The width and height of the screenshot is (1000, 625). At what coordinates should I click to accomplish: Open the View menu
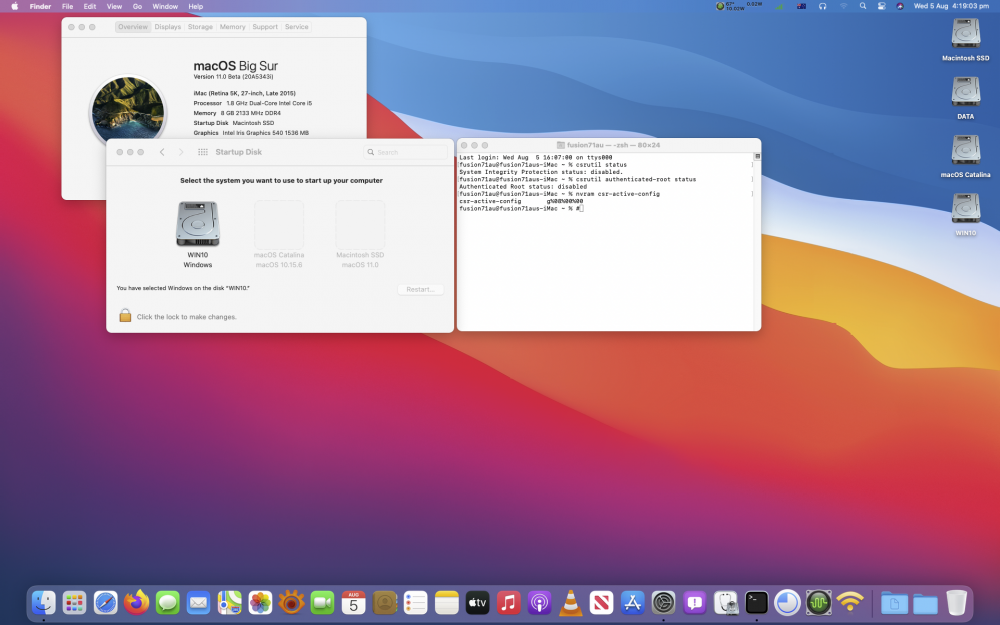114,6
